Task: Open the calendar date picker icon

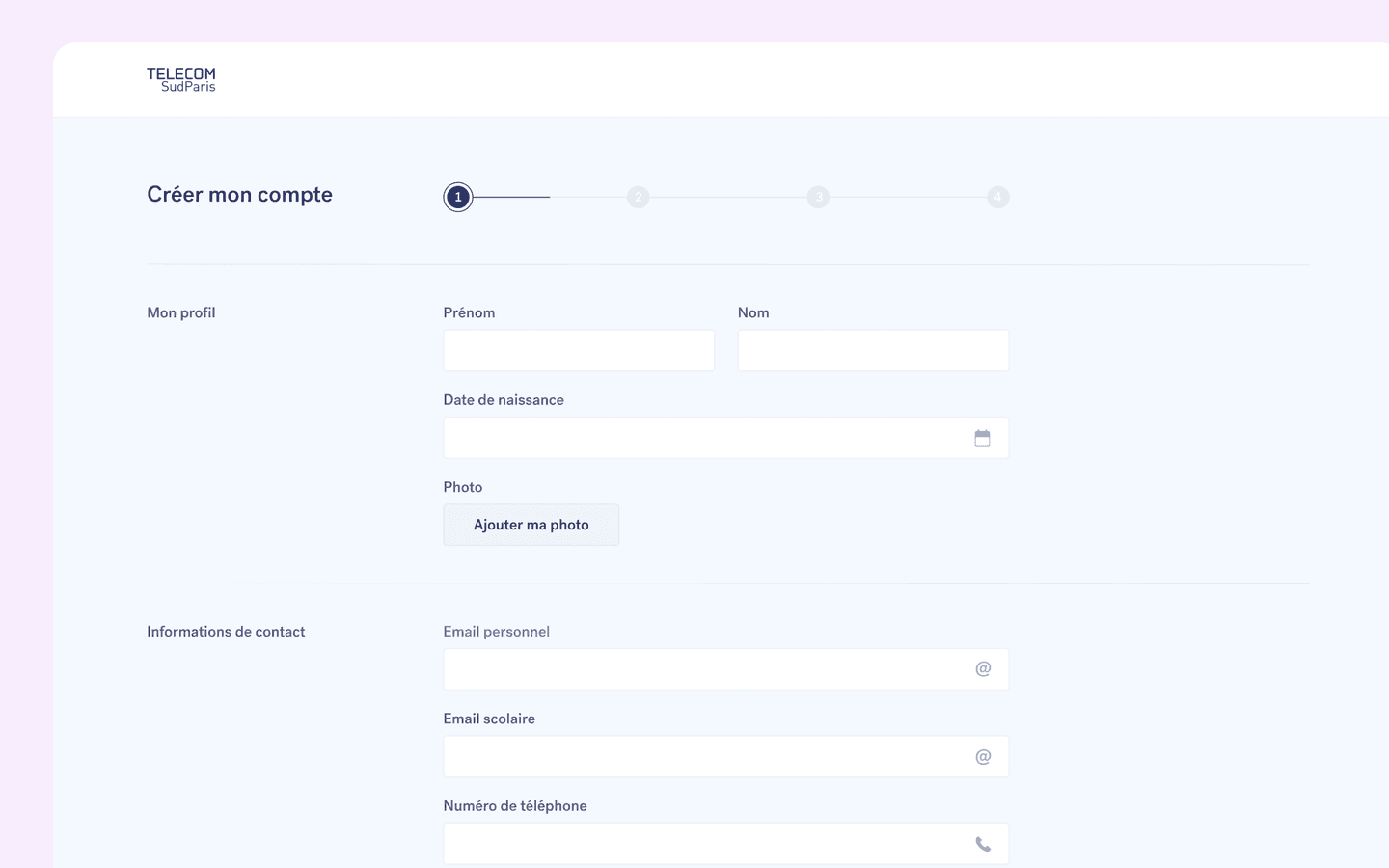Action: 982,438
